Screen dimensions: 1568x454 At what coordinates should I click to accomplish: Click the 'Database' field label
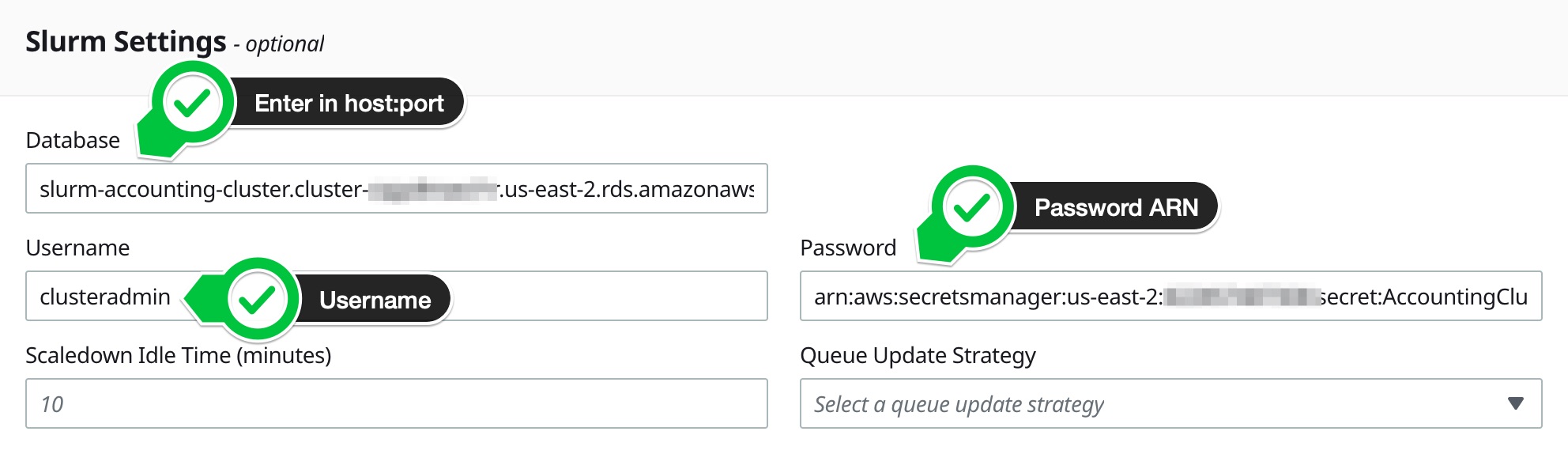click(x=73, y=140)
